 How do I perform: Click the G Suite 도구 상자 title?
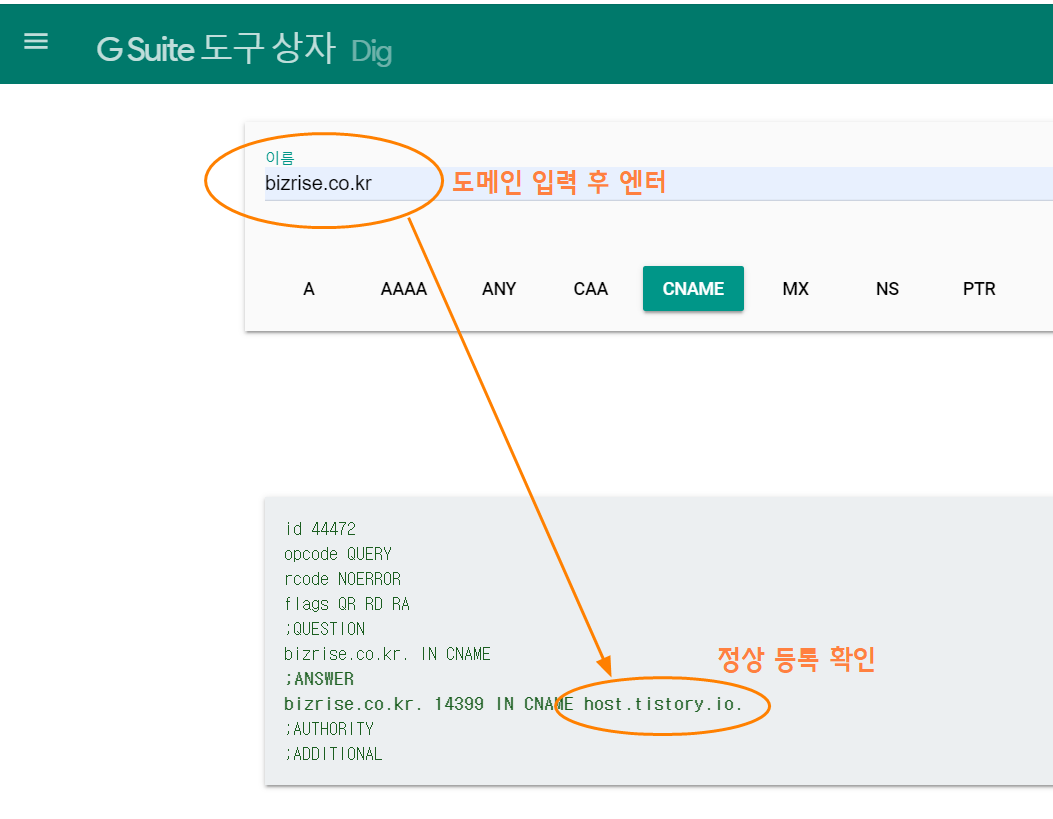pyautogui.click(x=216, y=49)
